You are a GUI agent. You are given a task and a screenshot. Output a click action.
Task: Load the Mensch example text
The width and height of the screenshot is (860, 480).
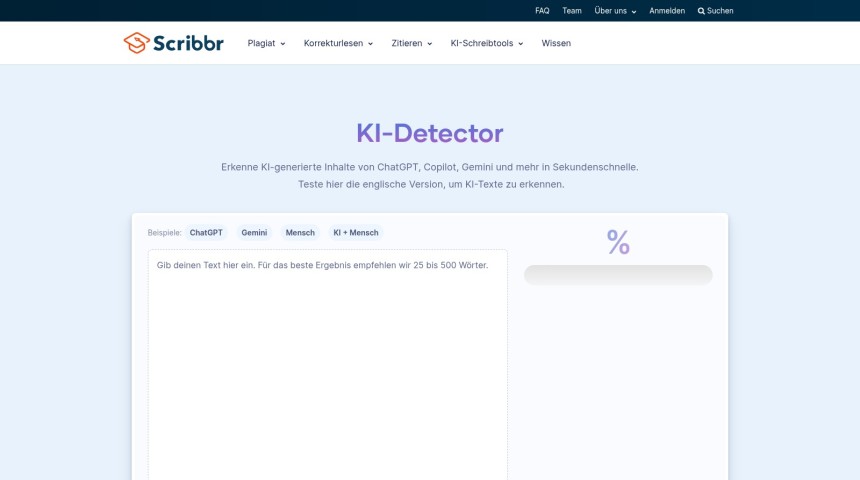(300, 233)
